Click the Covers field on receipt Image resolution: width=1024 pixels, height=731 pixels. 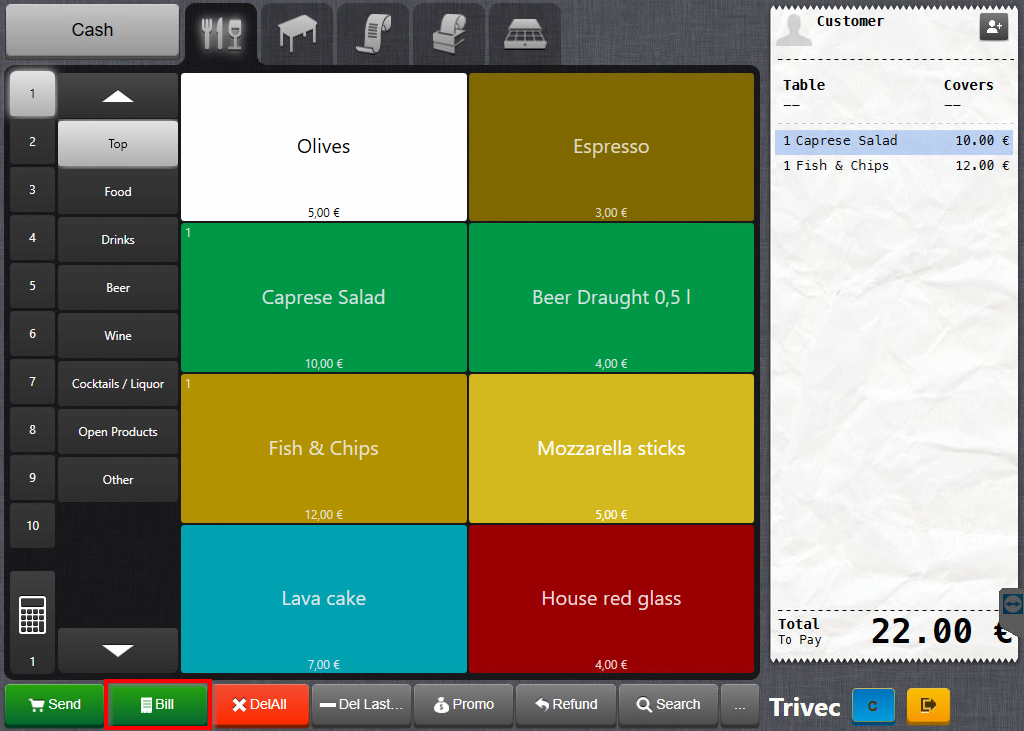coord(968,94)
